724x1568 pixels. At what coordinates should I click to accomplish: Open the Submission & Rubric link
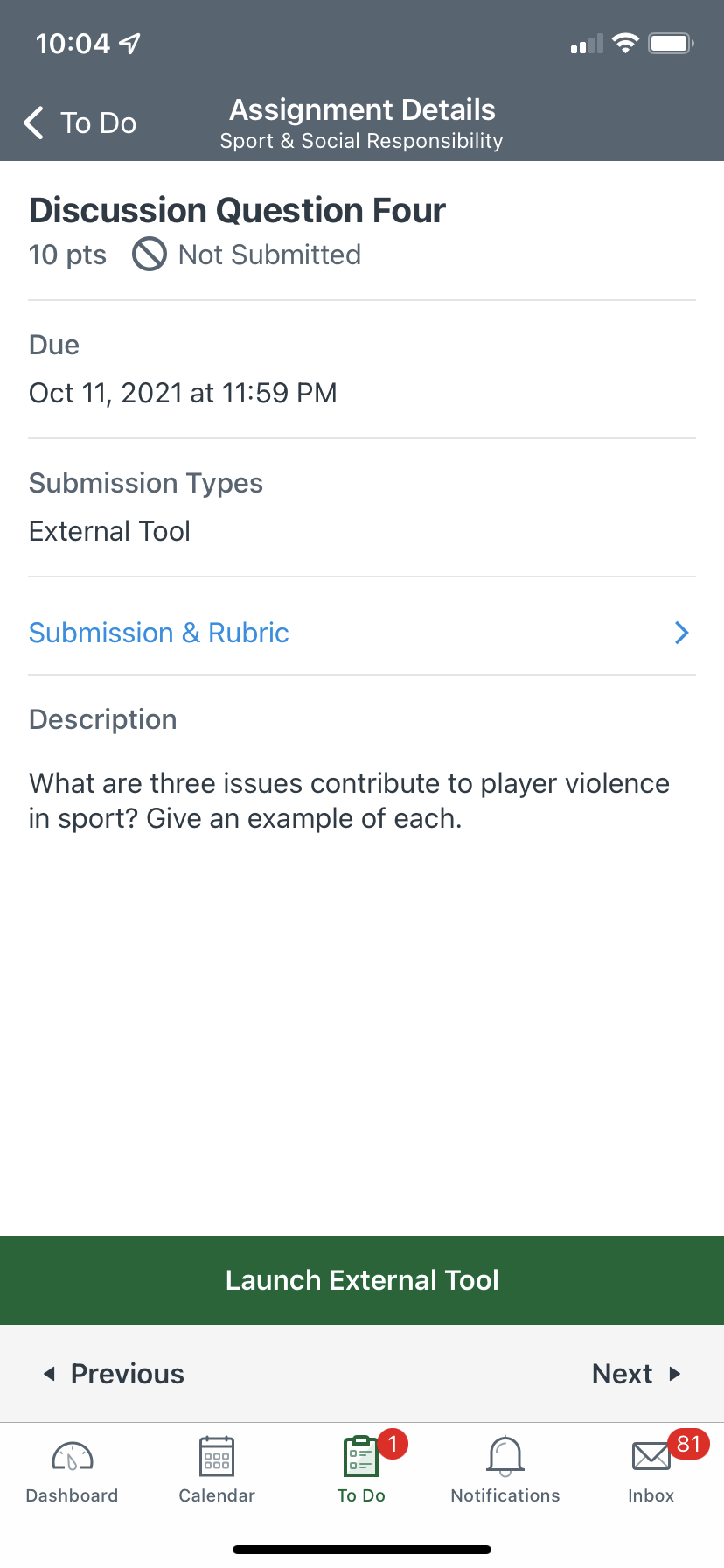[159, 633]
